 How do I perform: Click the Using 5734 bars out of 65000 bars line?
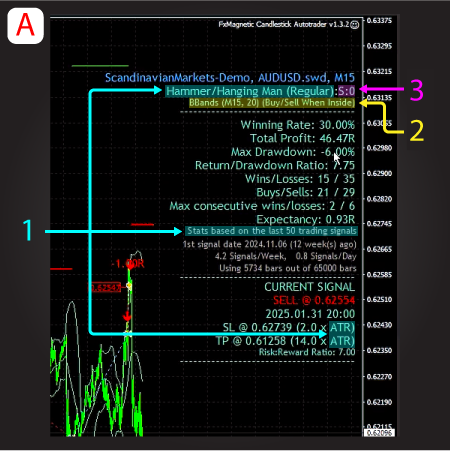tap(288, 268)
